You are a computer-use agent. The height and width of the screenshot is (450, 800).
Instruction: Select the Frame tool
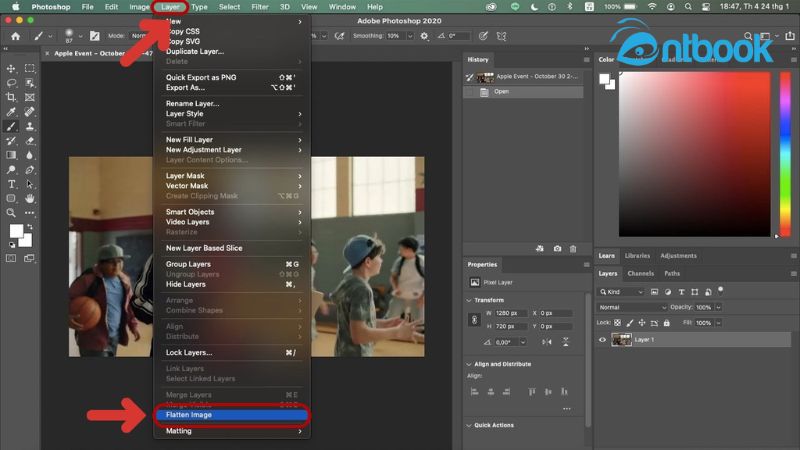30,97
